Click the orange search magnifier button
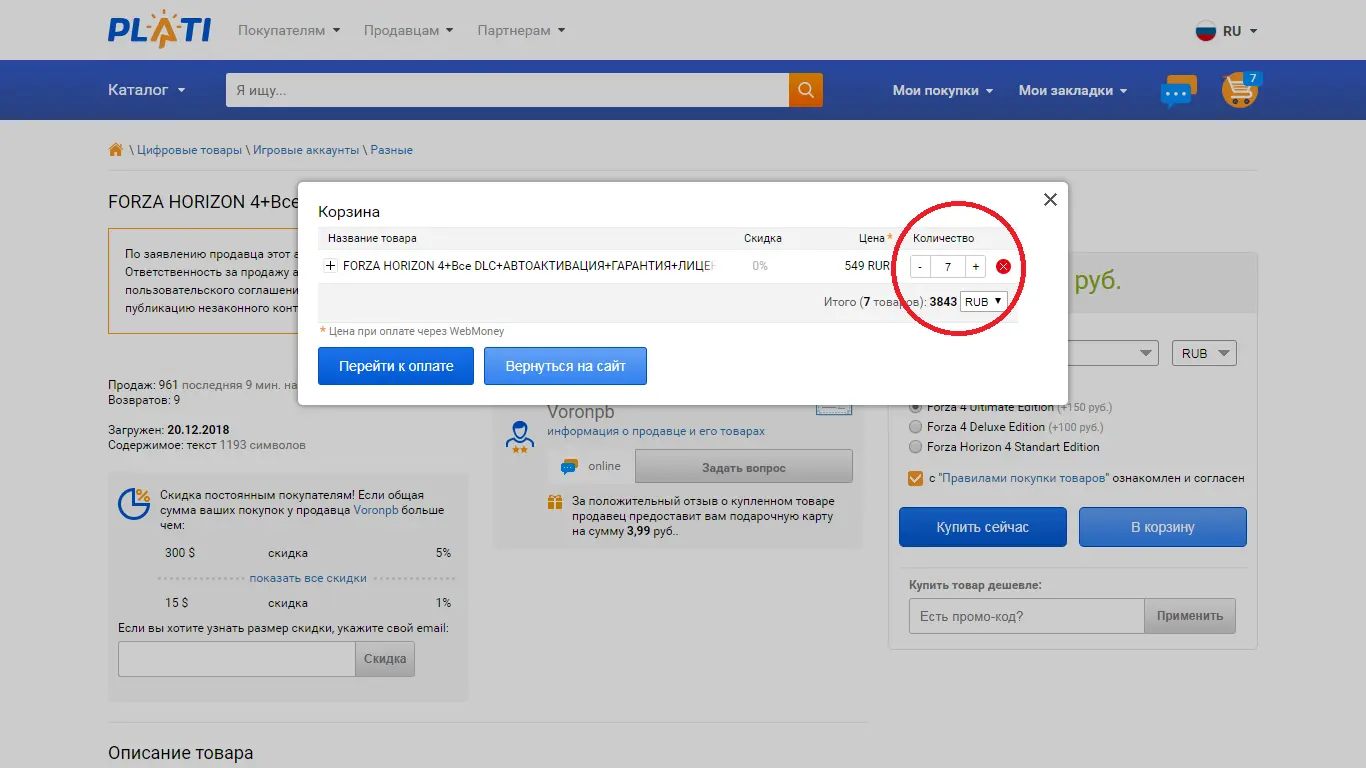 pyautogui.click(x=806, y=90)
